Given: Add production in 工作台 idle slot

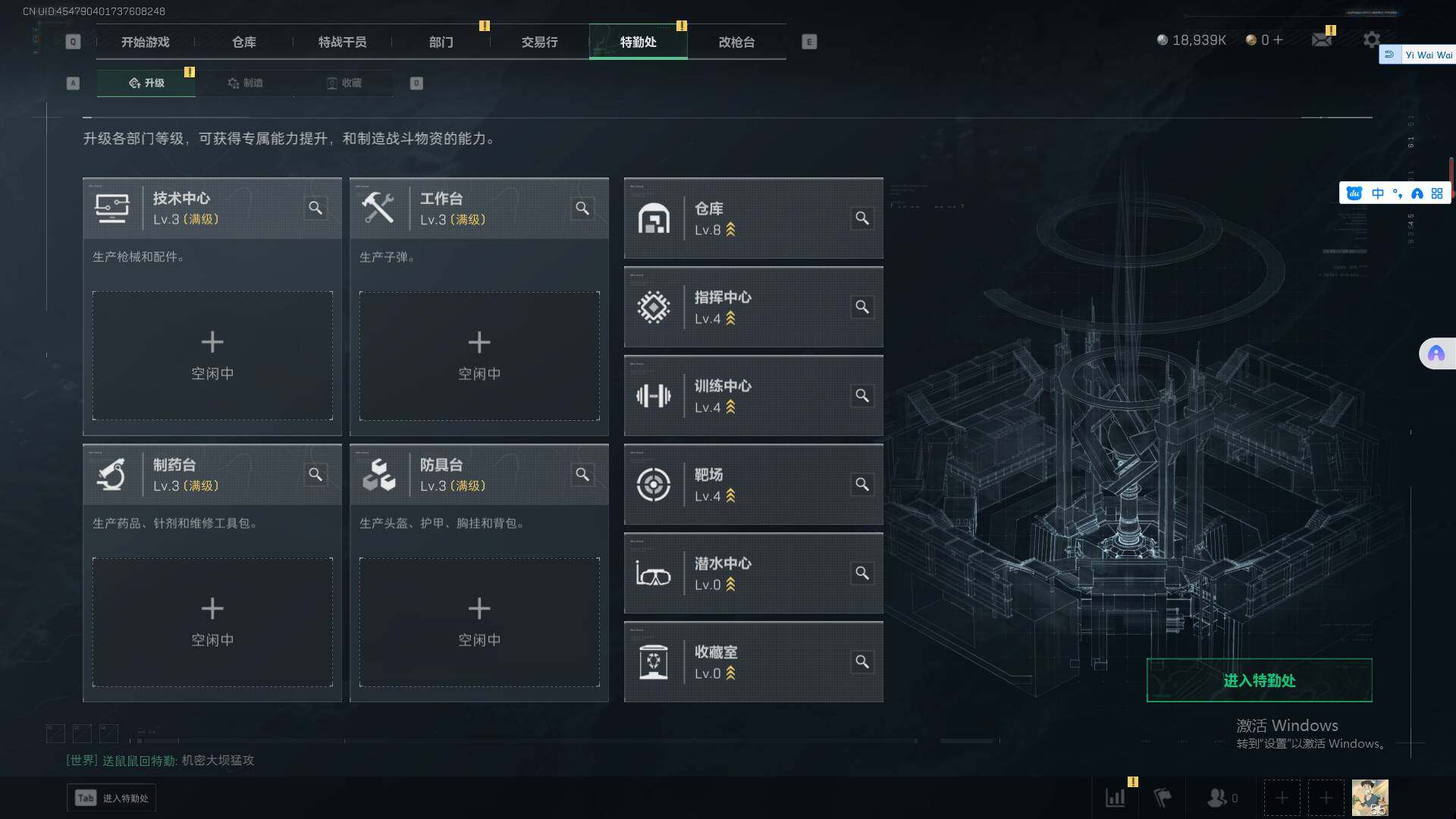Looking at the screenshot, I should 479,356.
